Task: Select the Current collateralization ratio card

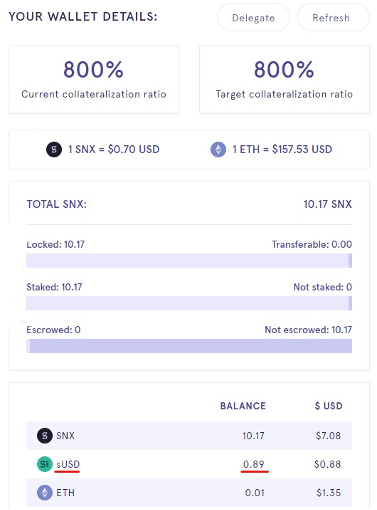Action: (94, 80)
